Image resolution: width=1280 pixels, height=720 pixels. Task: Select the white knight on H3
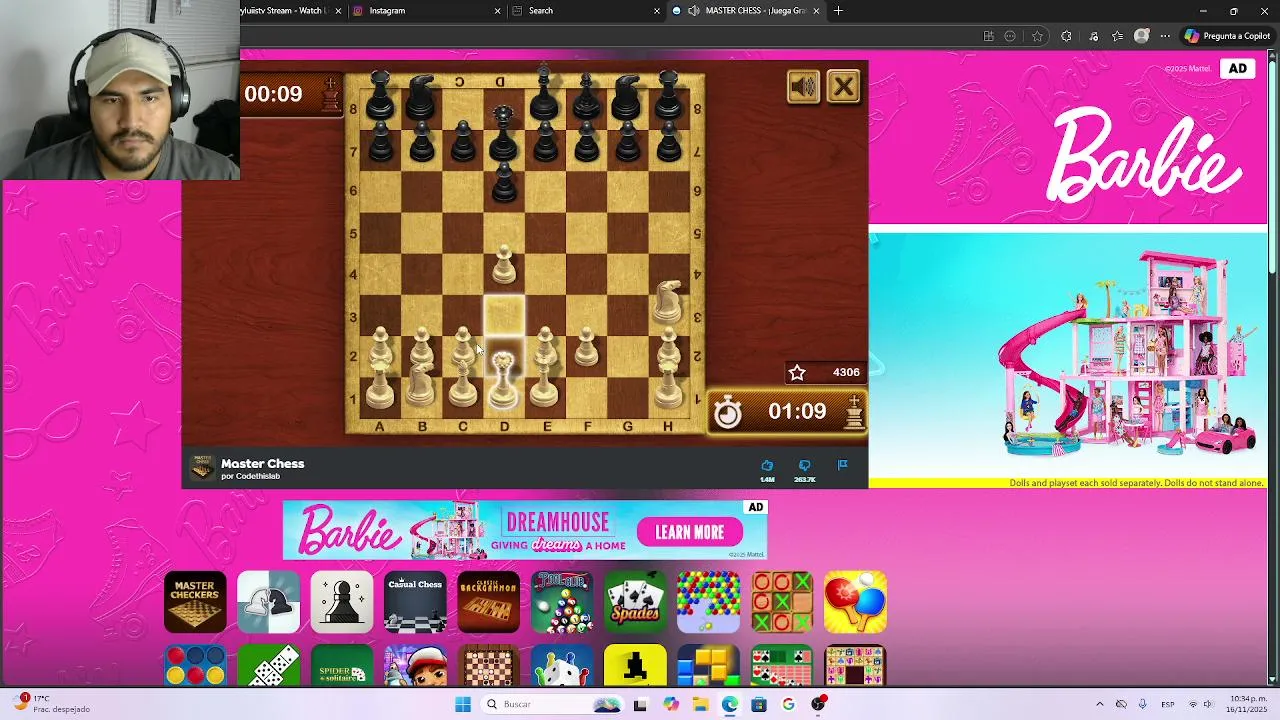click(x=668, y=302)
